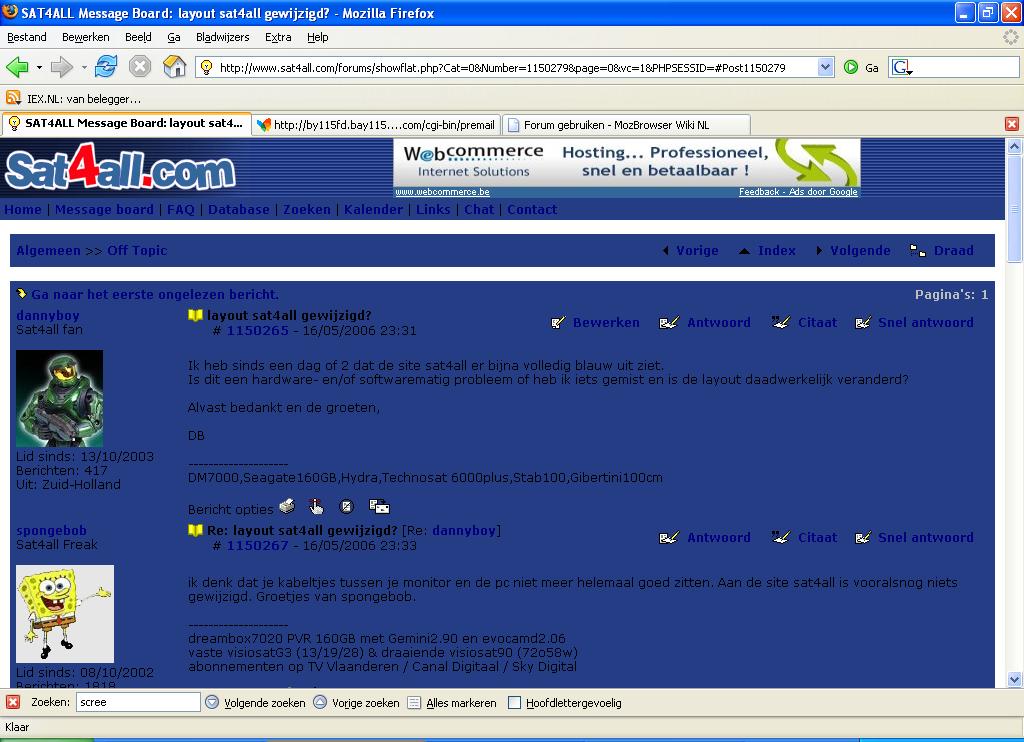Click printer icon in Bericht opties
This screenshot has width=1024, height=742.
(287, 506)
